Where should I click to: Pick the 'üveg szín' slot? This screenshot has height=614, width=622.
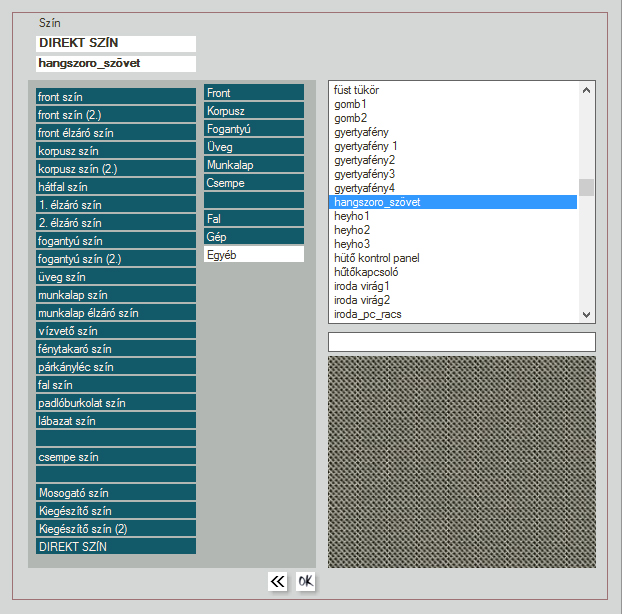click(116, 276)
